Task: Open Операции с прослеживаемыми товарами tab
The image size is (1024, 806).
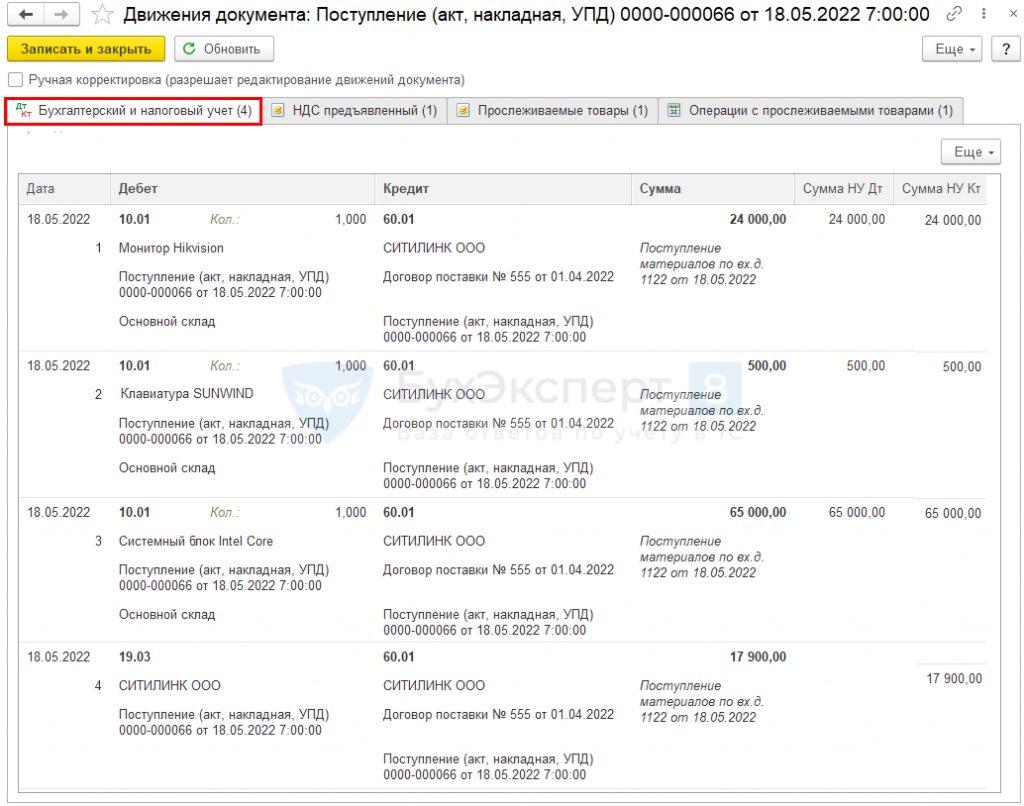Action: [x=810, y=111]
